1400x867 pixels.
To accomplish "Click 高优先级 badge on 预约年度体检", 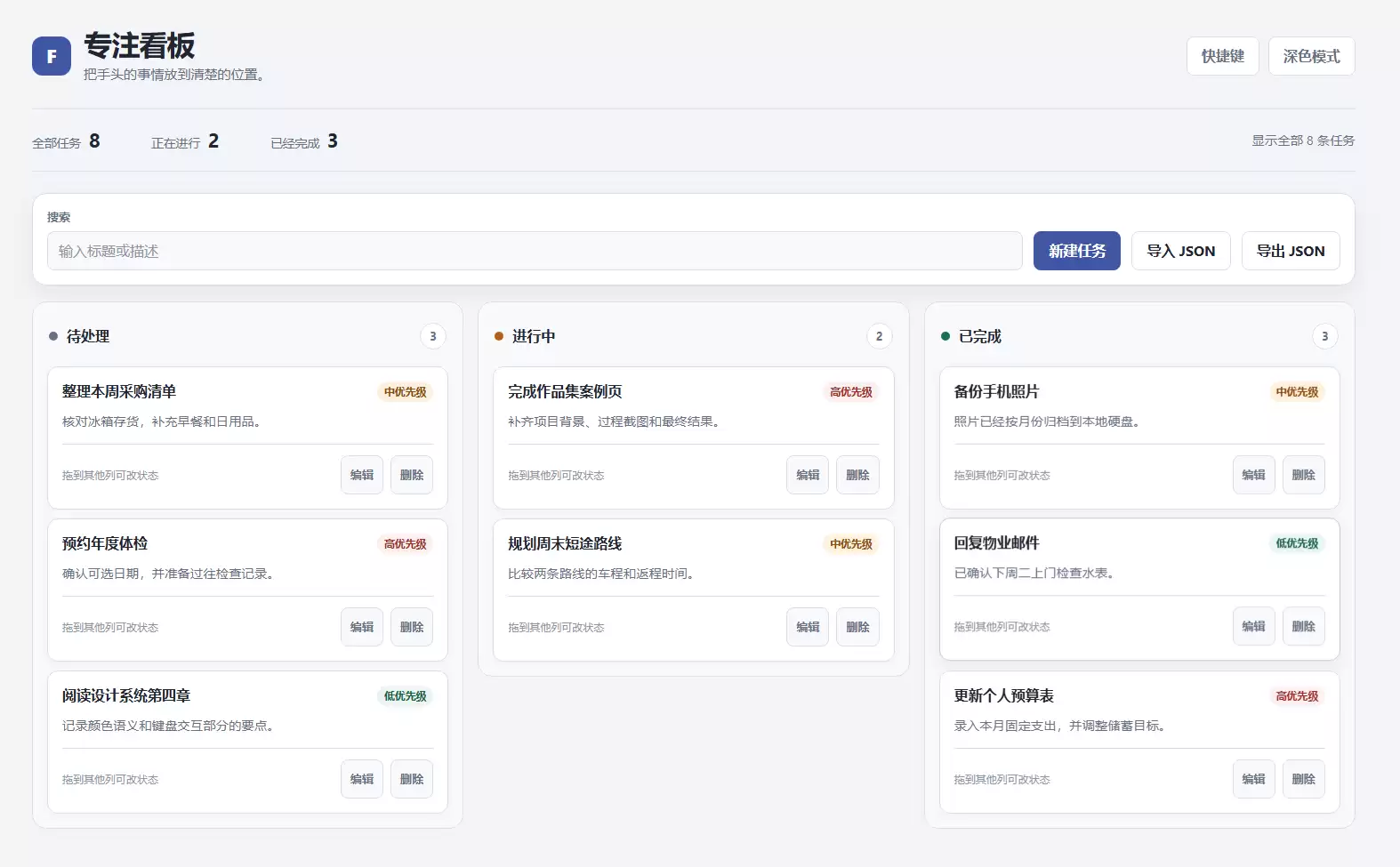I will (405, 544).
